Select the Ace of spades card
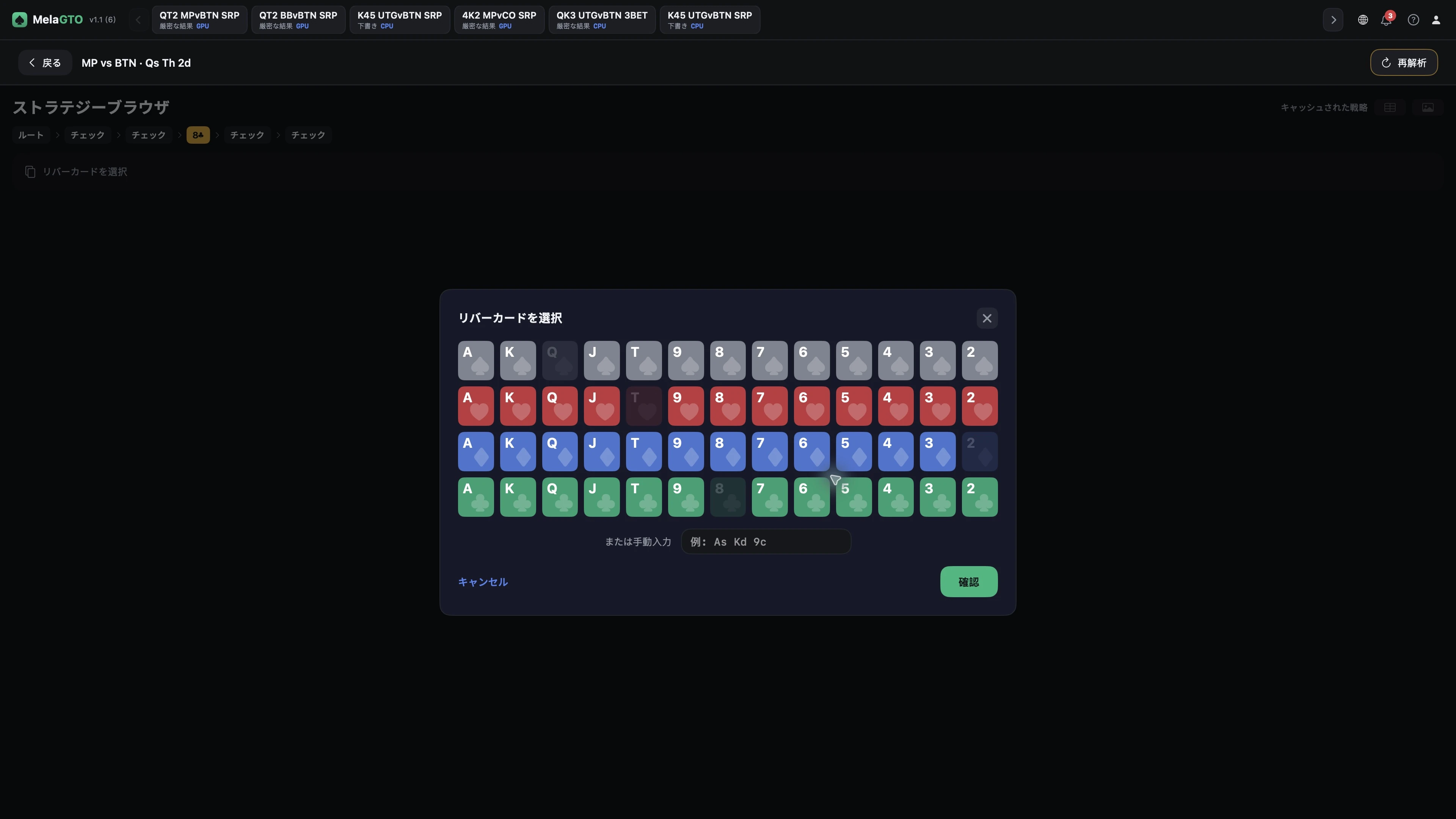Image resolution: width=1456 pixels, height=819 pixels. (x=476, y=361)
